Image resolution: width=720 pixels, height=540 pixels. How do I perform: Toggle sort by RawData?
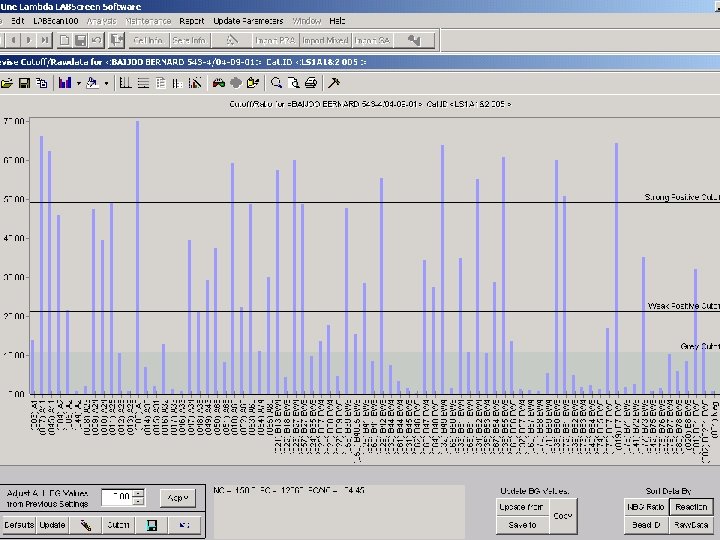[690, 524]
